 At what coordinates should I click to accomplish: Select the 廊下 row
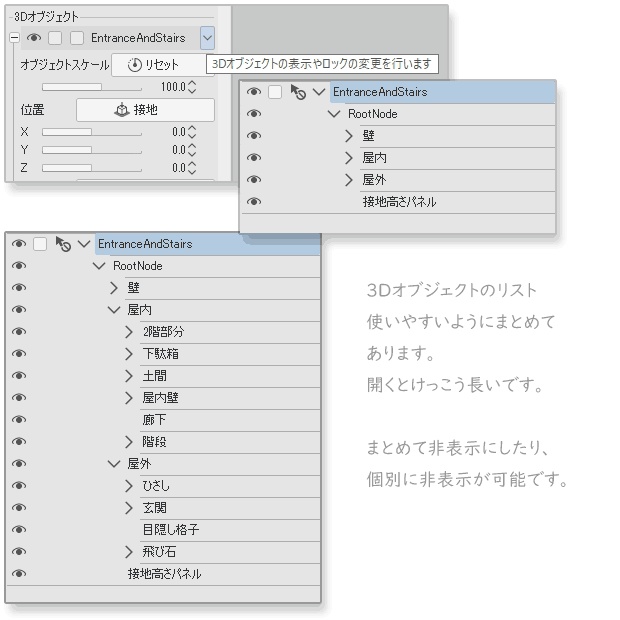[x=230, y=420]
